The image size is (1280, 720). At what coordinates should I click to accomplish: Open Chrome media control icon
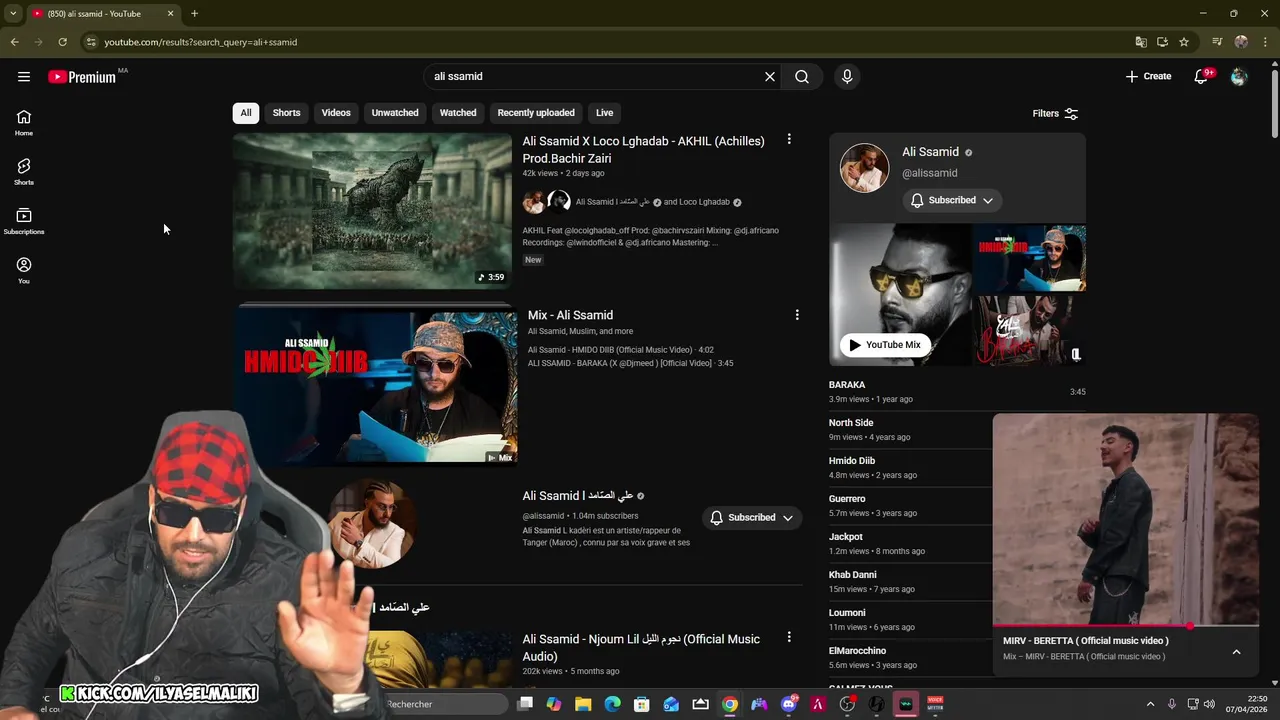tap(1217, 42)
